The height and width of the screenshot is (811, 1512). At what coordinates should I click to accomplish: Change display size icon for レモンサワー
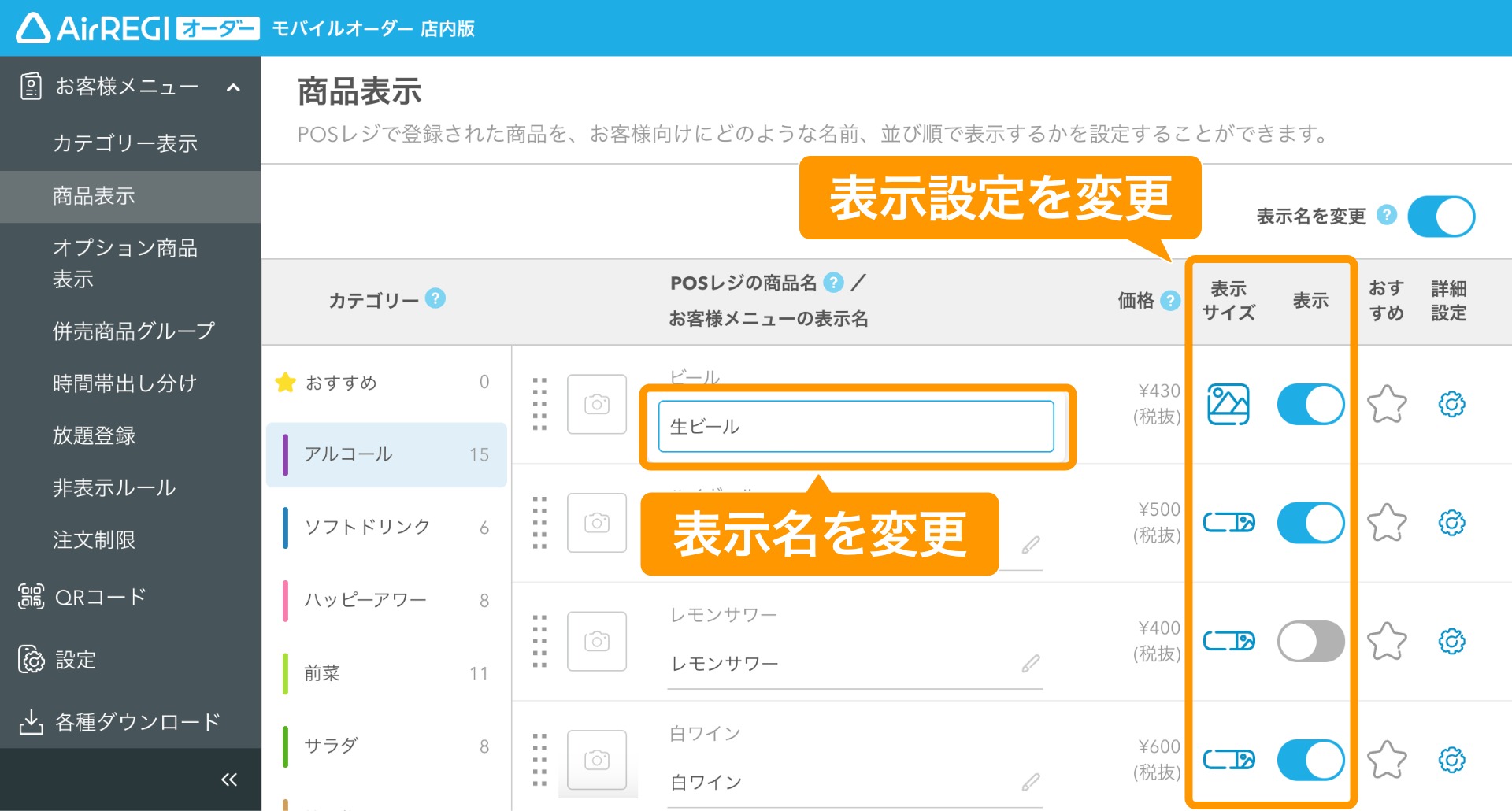pos(1228,641)
